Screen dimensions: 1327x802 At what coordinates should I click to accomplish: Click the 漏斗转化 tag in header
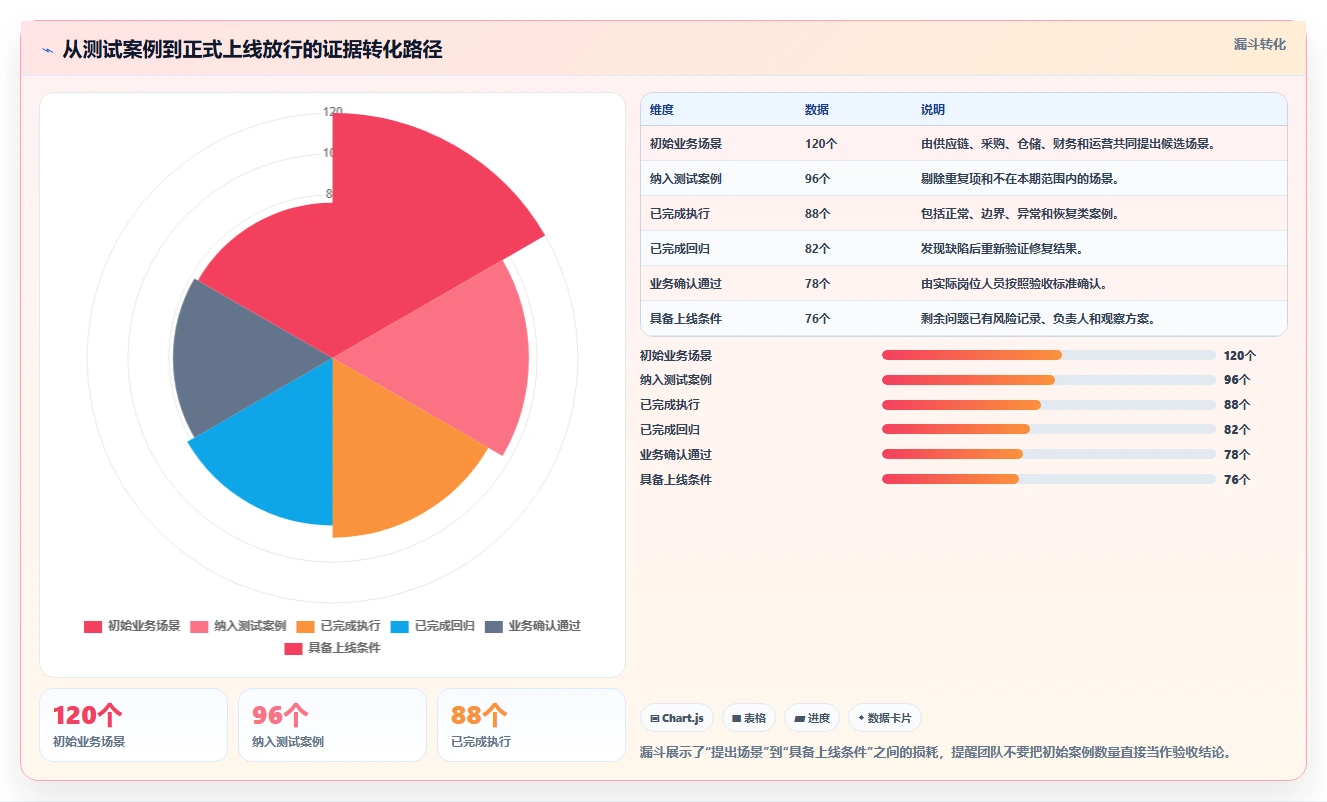tap(1259, 44)
